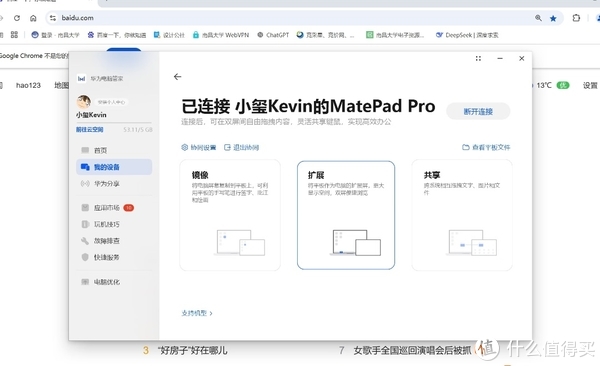600x366 pixels.
Task: Click Chrome's home button
Action: point(33,18)
